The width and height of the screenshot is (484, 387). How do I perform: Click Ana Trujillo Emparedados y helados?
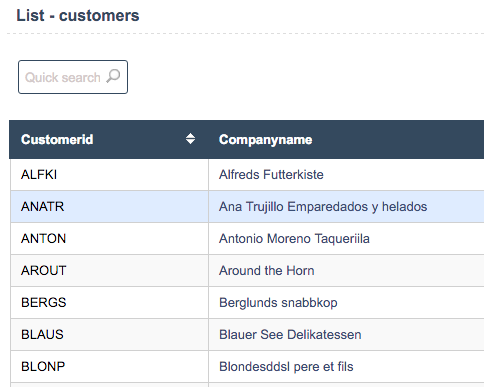[x=323, y=207]
